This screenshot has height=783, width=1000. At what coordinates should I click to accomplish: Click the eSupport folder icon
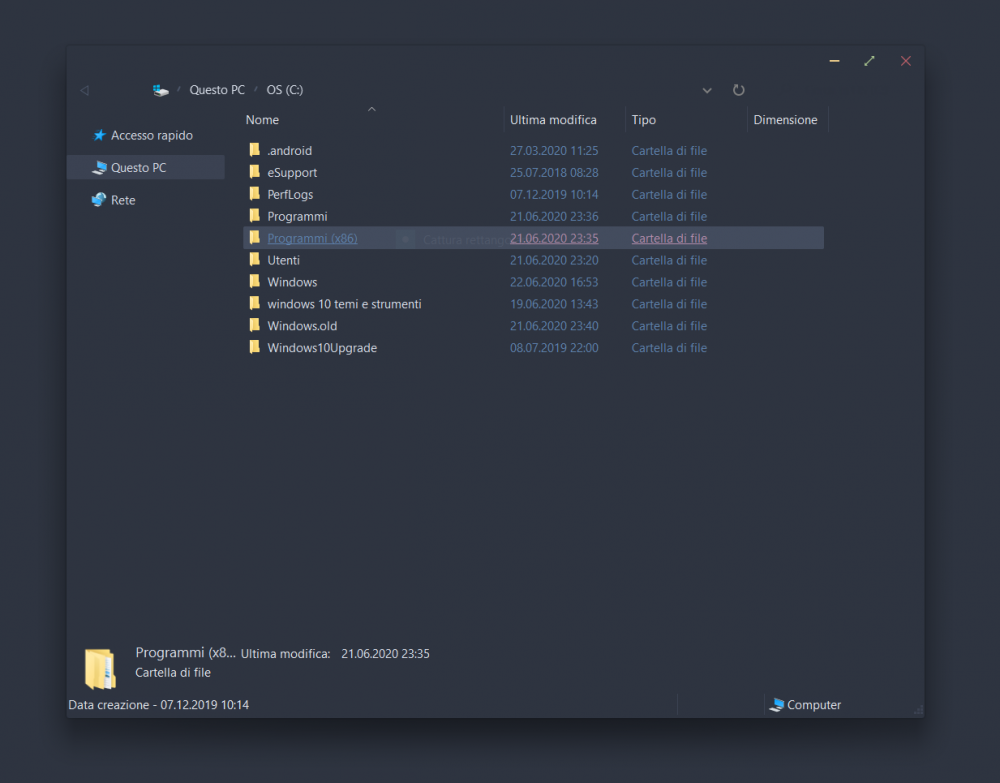click(x=255, y=173)
